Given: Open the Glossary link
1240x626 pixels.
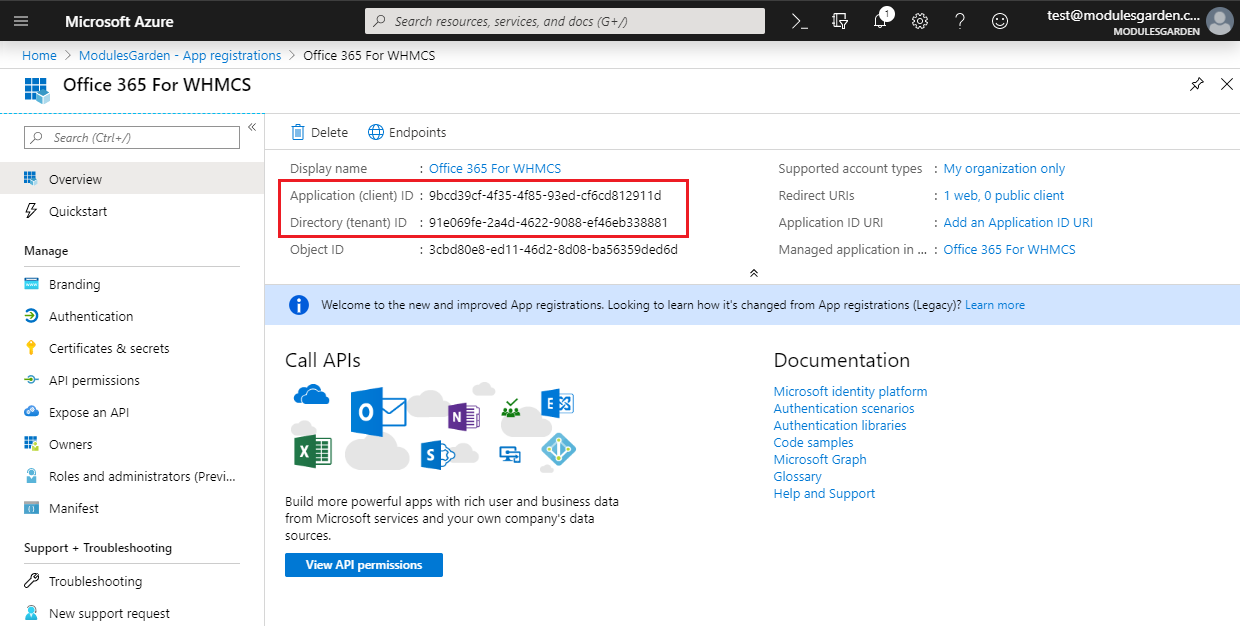Looking at the screenshot, I should coord(798,477).
